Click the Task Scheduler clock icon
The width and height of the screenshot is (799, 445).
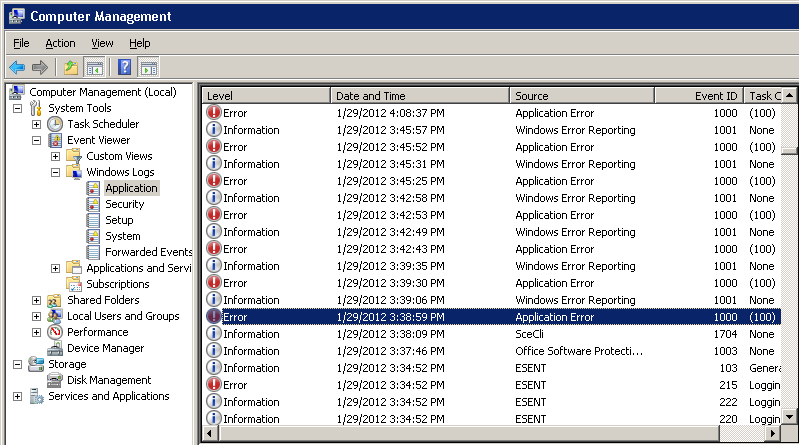tap(56, 124)
